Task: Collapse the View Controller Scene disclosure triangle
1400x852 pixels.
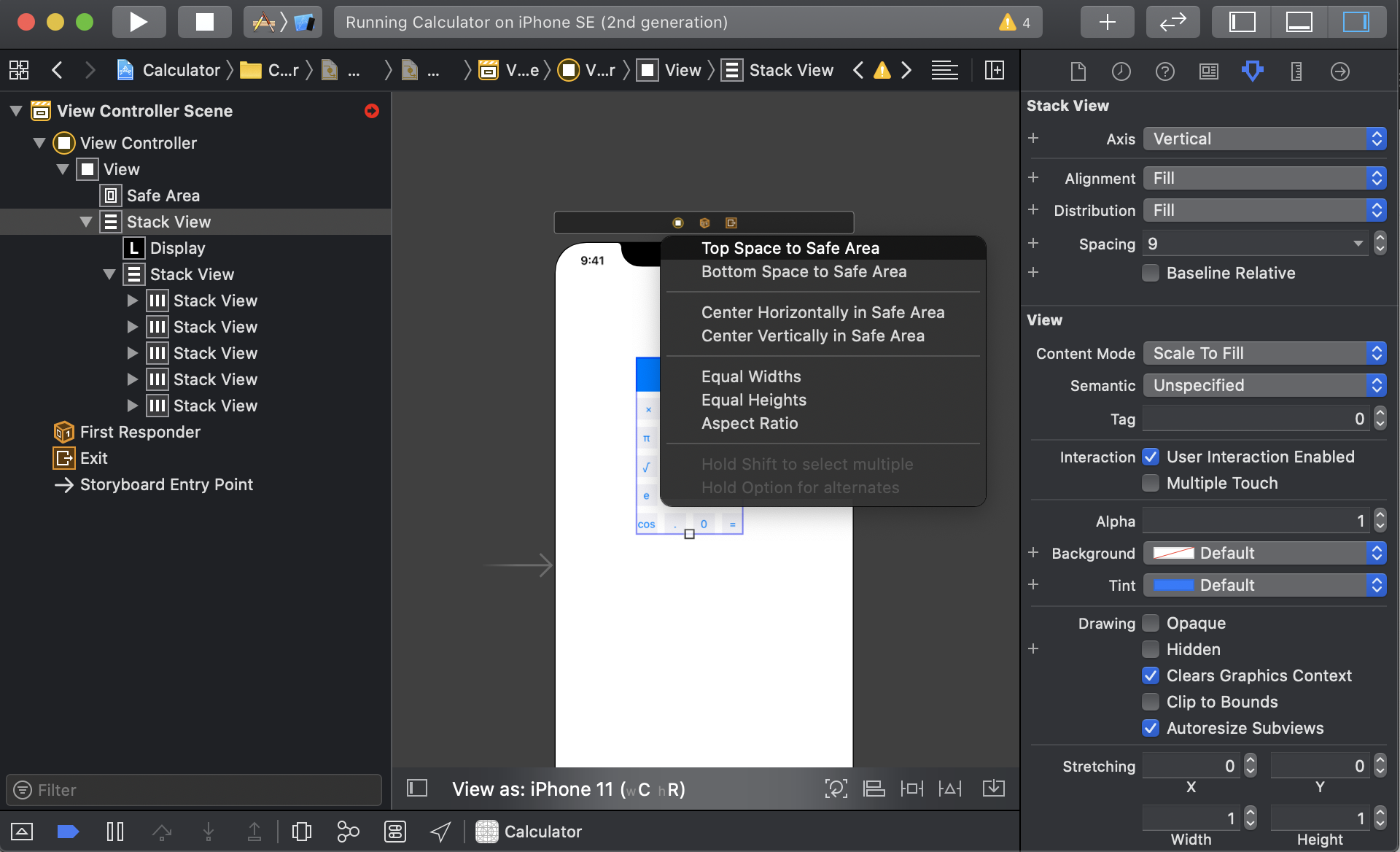Action: [16, 111]
